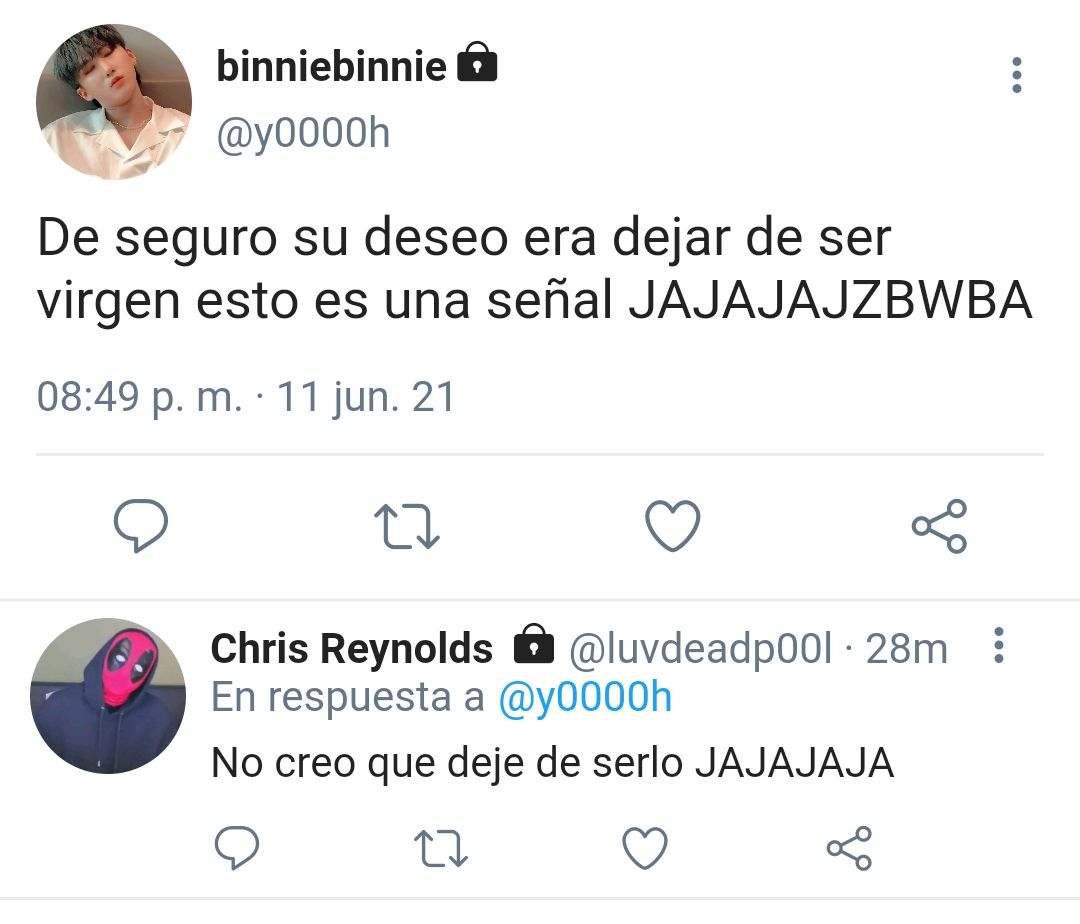Reply to binniebinnie's main tweet

coord(141,526)
